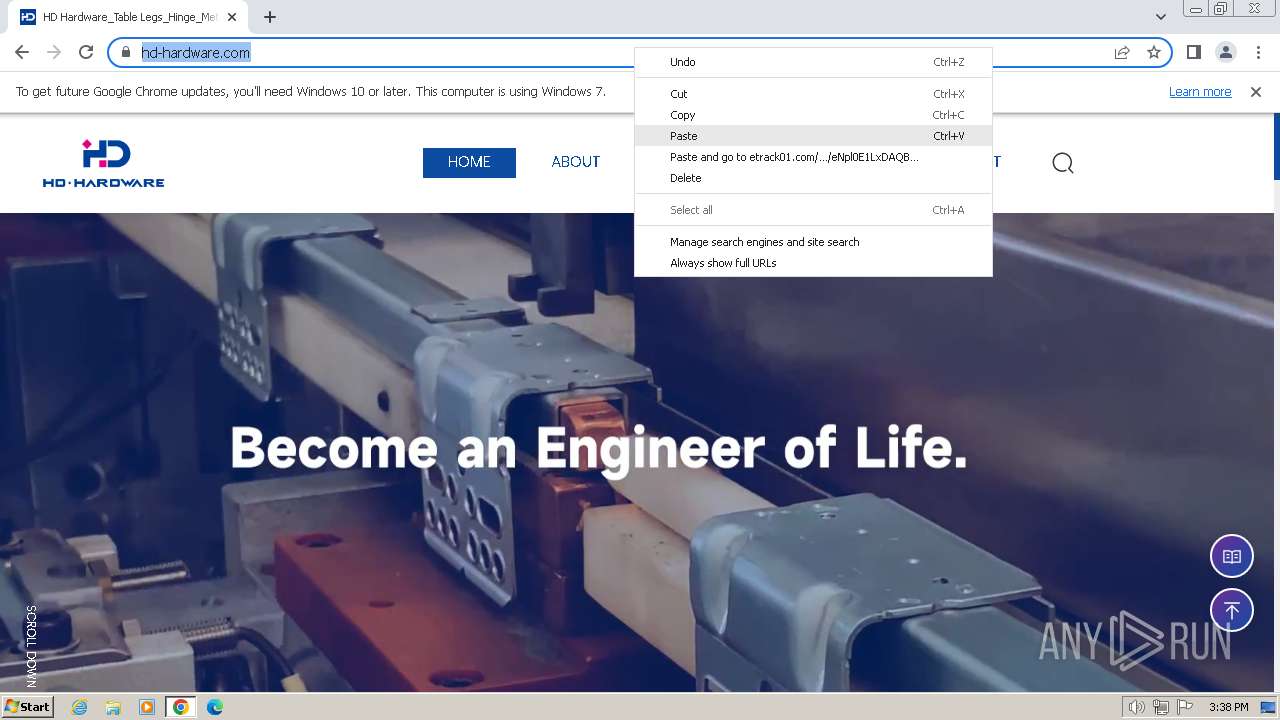Click the back-to-top arrow button
This screenshot has height=720, width=1280.
(x=1232, y=610)
